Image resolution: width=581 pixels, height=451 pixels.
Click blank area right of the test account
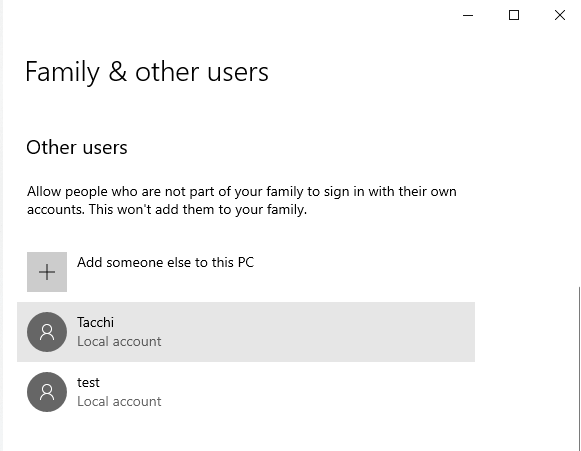click(x=315, y=392)
